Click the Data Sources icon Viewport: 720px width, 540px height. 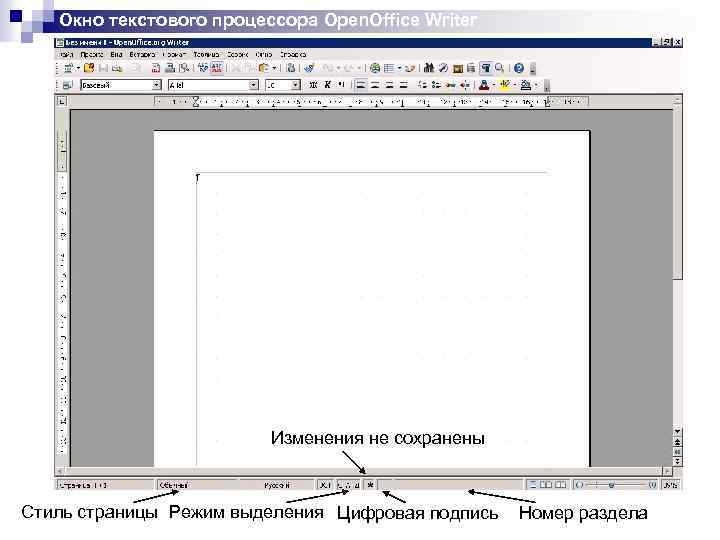tap(471, 69)
